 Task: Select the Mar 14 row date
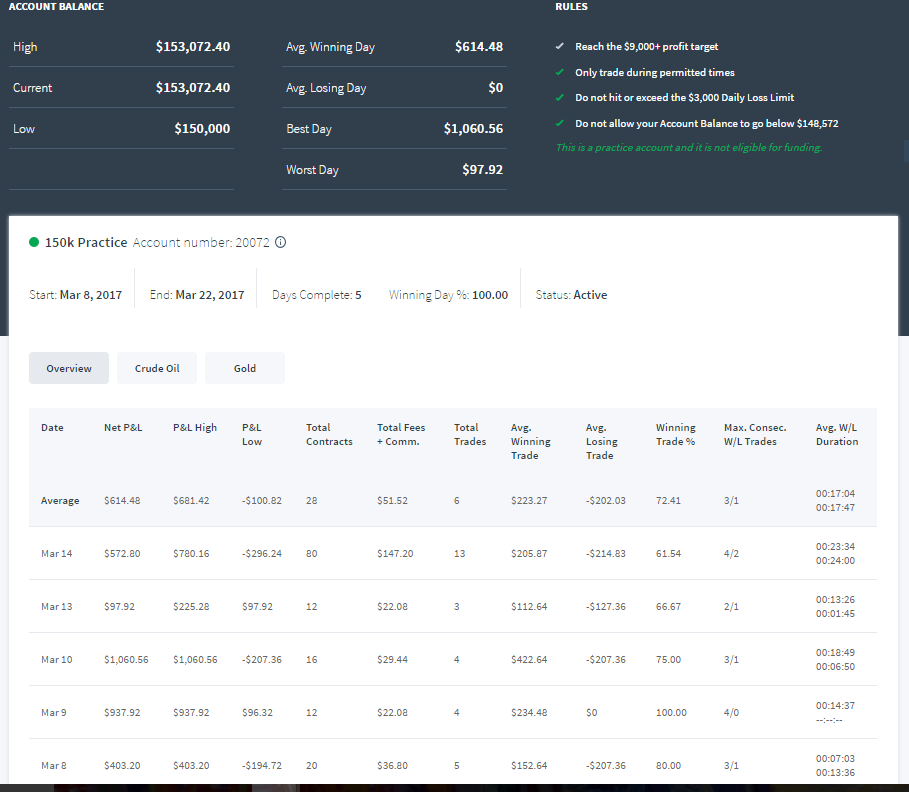click(57, 554)
